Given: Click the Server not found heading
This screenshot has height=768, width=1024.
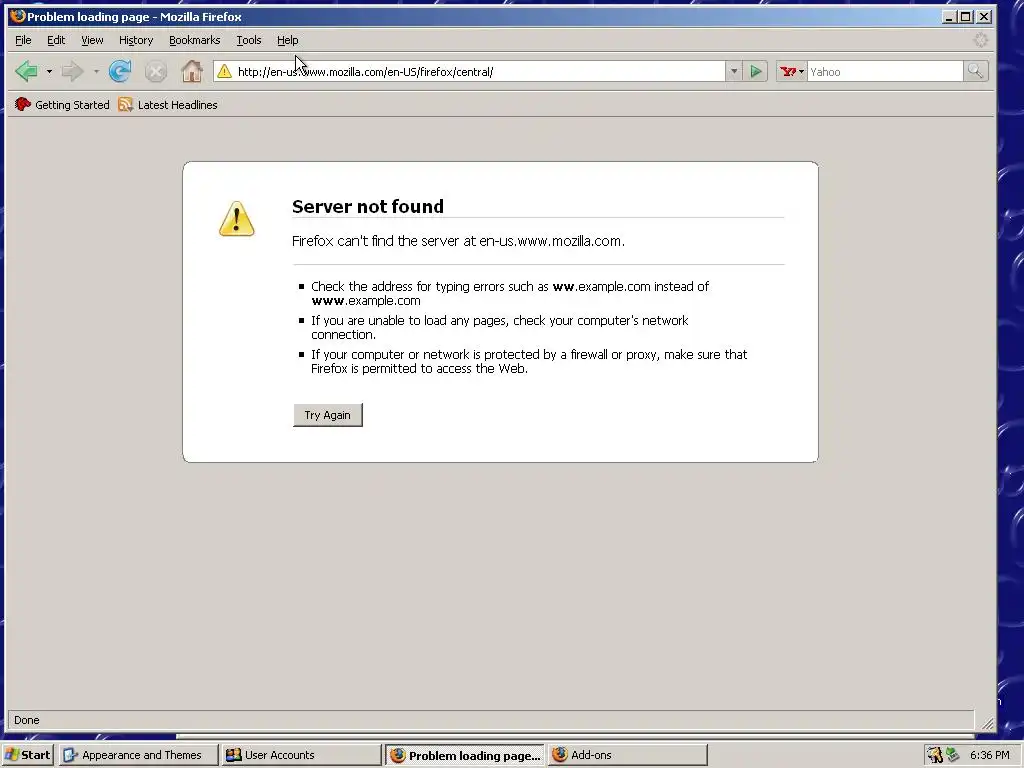Looking at the screenshot, I should click(x=368, y=206).
